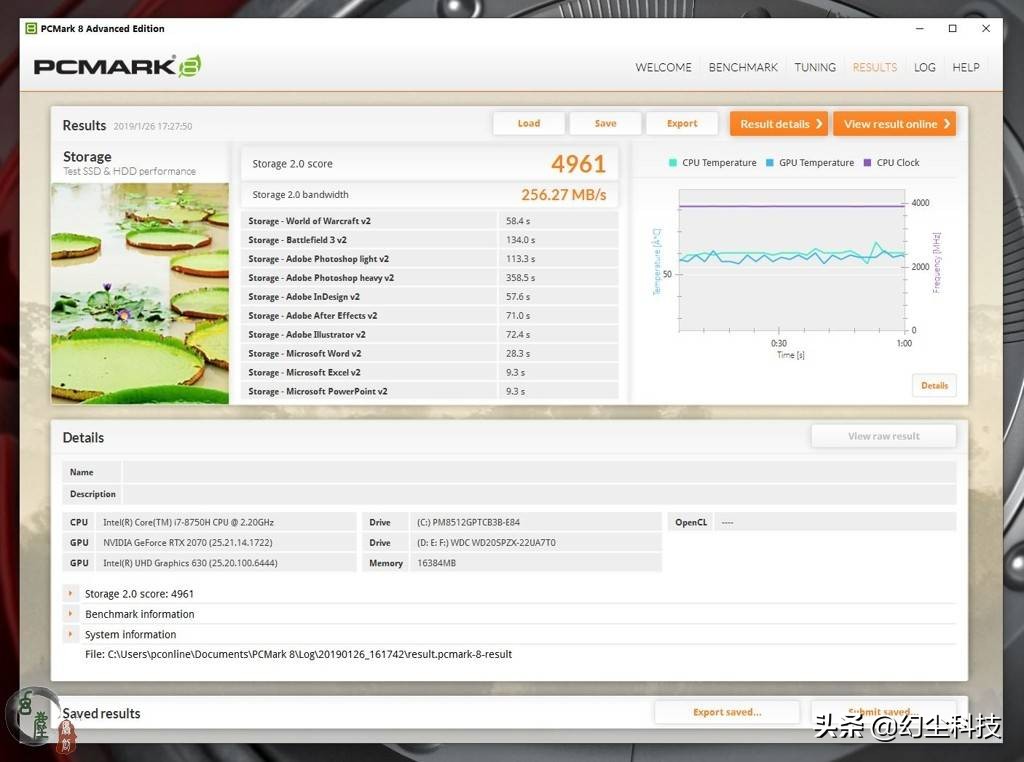Viewport: 1024px width, 762px height.
Task: Open Result details
Action: (x=779, y=124)
